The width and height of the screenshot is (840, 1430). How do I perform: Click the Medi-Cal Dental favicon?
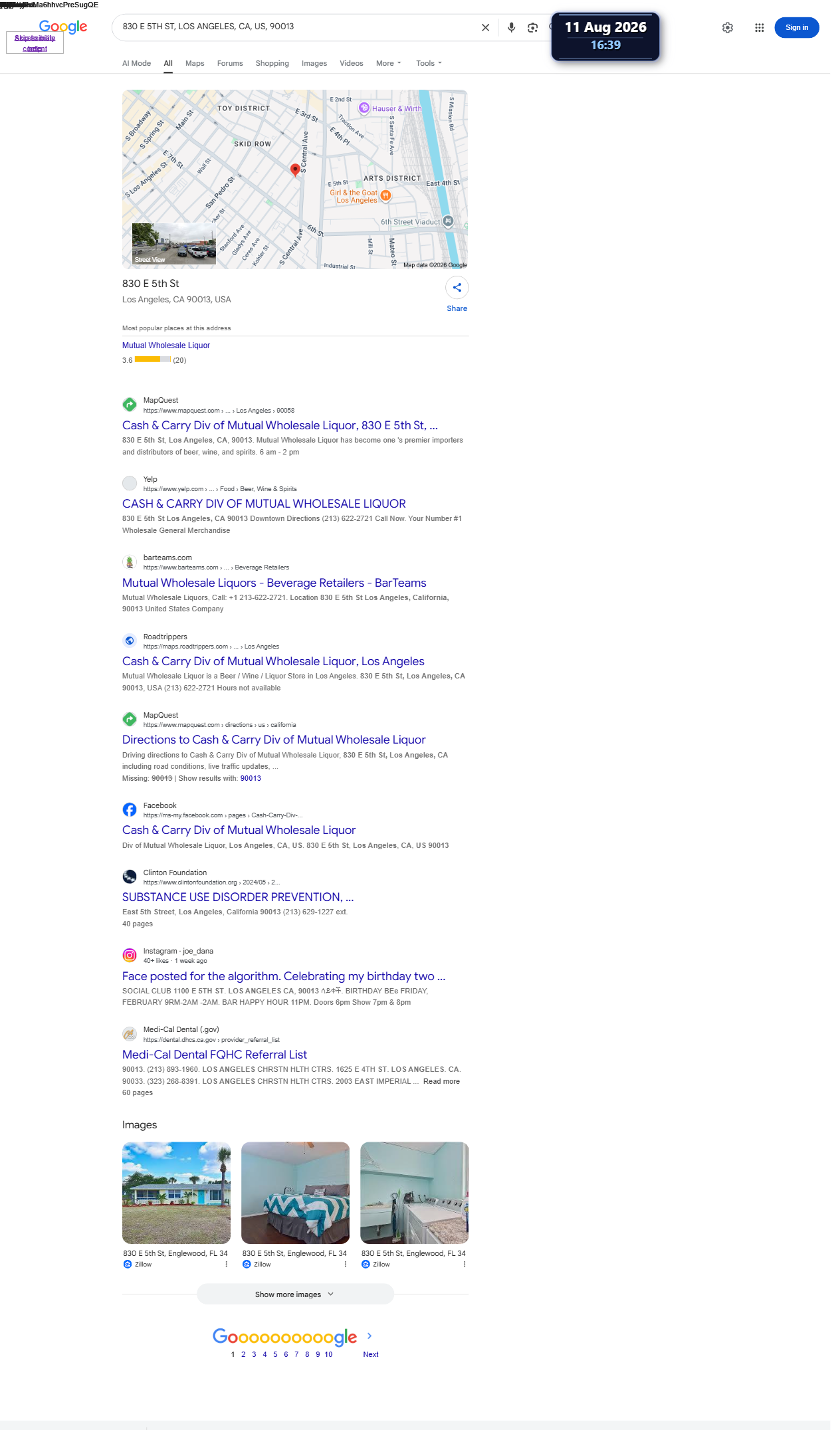tap(130, 1034)
